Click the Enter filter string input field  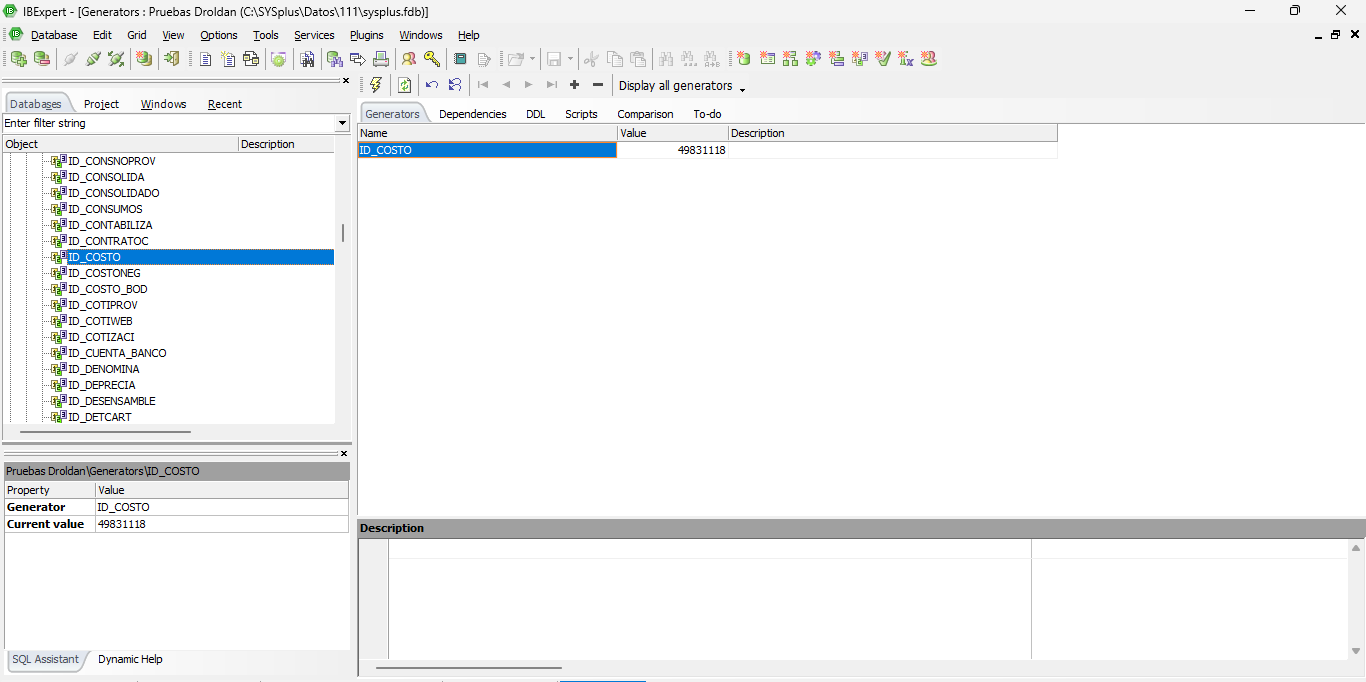pos(168,123)
